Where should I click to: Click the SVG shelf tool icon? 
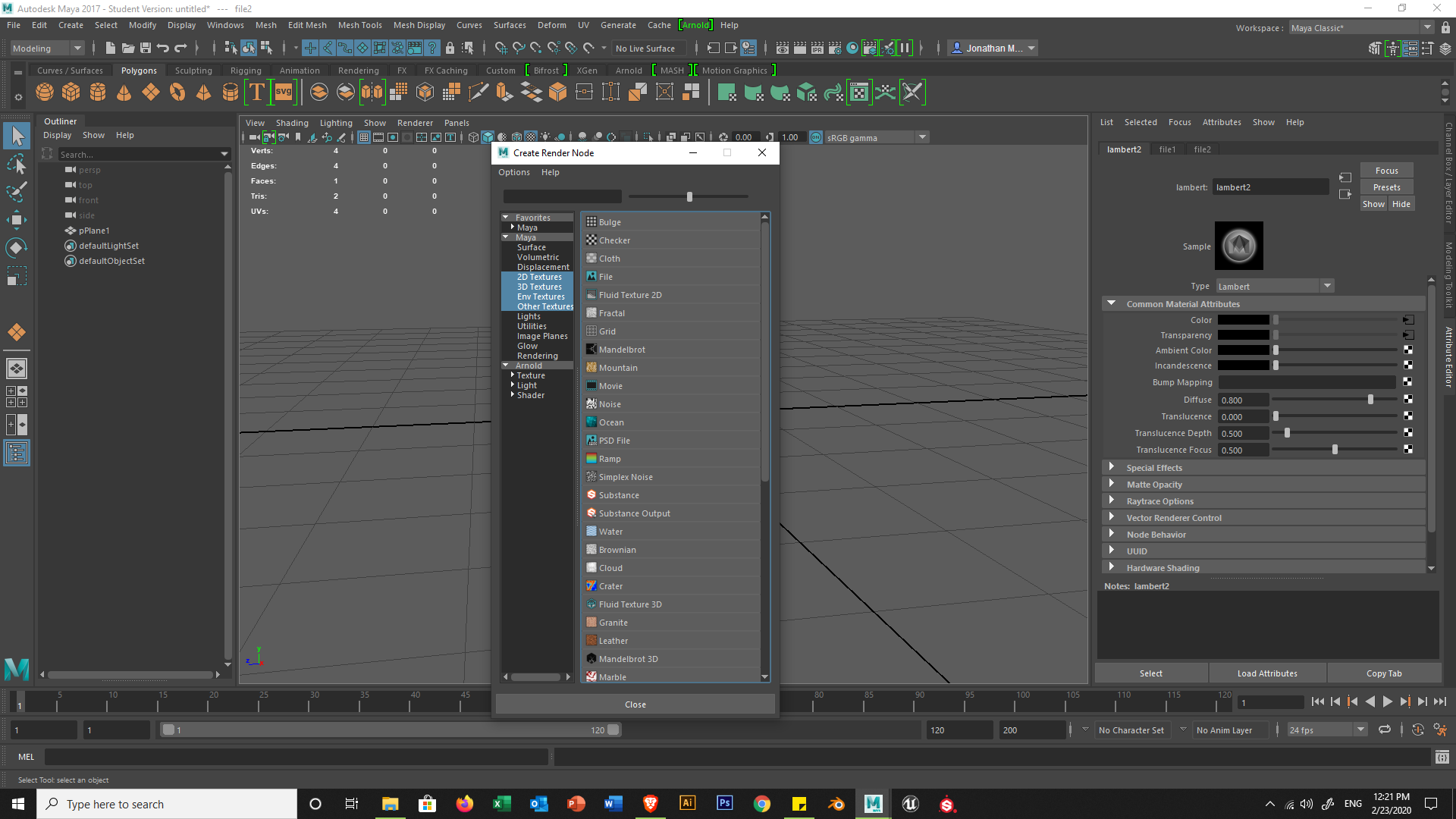click(x=284, y=93)
